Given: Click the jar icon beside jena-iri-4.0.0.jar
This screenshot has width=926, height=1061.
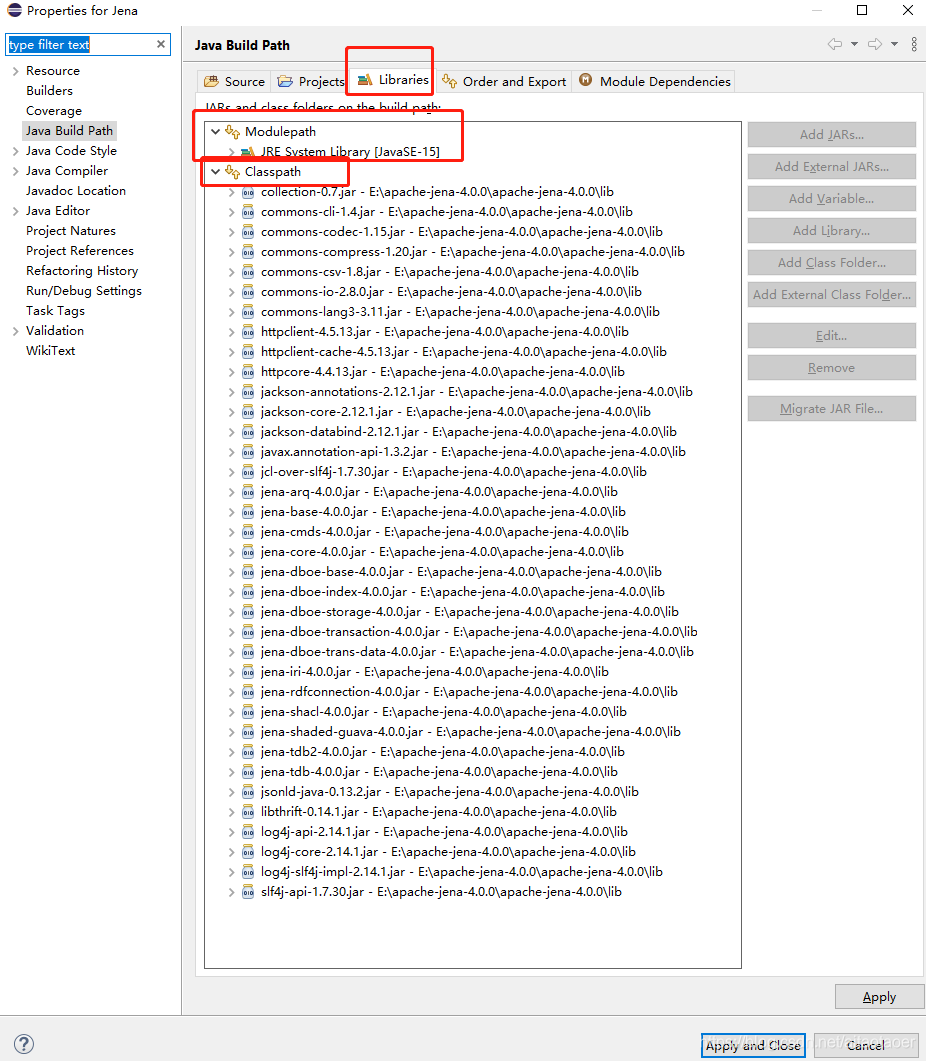Looking at the screenshot, I should (248, 672).
